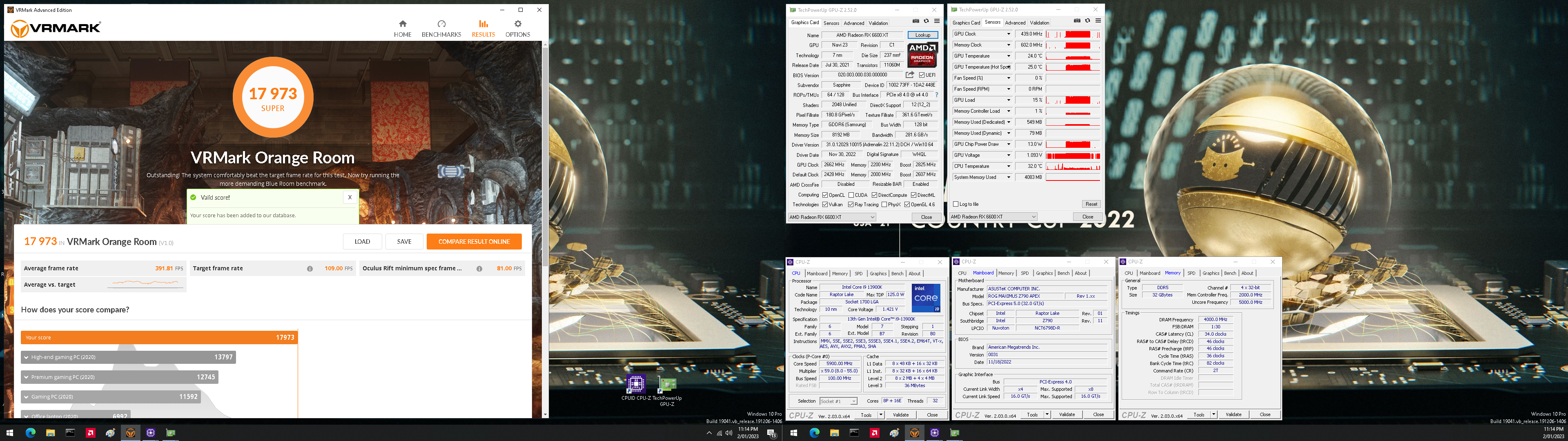Take screenshot with camera icon in GPU-Z Graphics Card window
The image size is (1568, 441).
(915, 21)
